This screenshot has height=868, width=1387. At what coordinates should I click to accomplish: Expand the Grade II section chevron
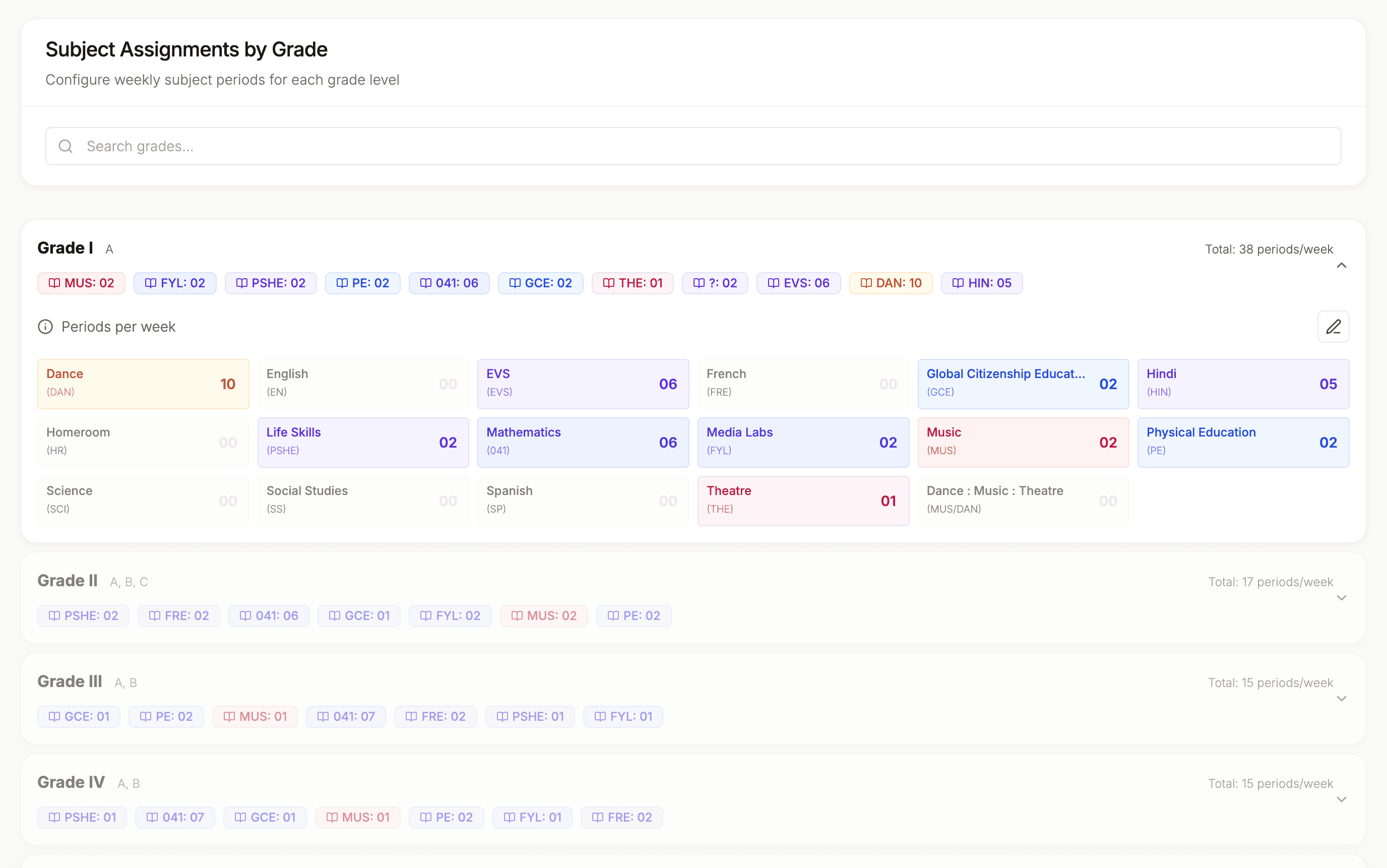click(x=1341, y=598)
